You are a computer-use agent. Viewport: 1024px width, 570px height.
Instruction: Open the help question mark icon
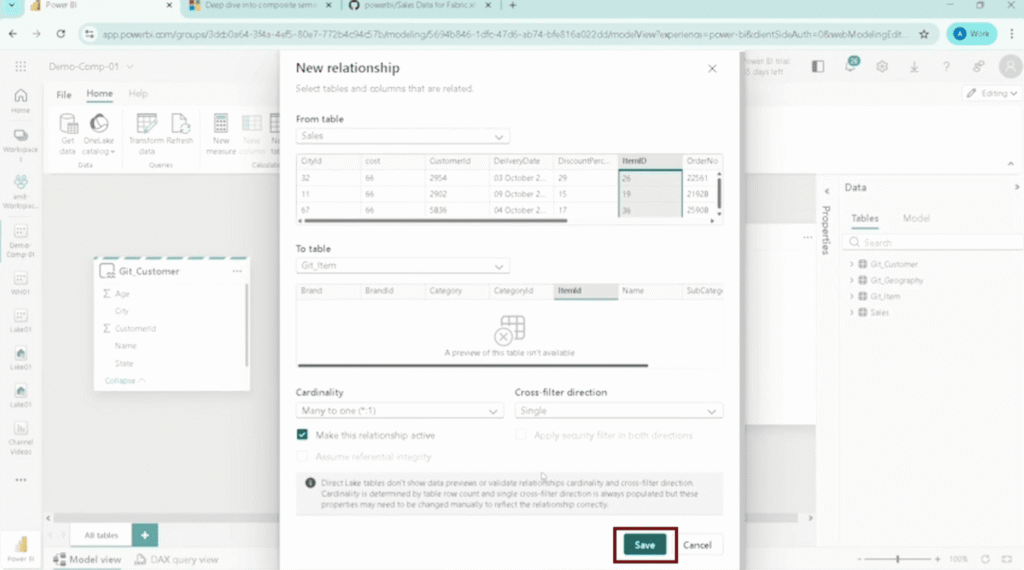(x=946, y=67)
